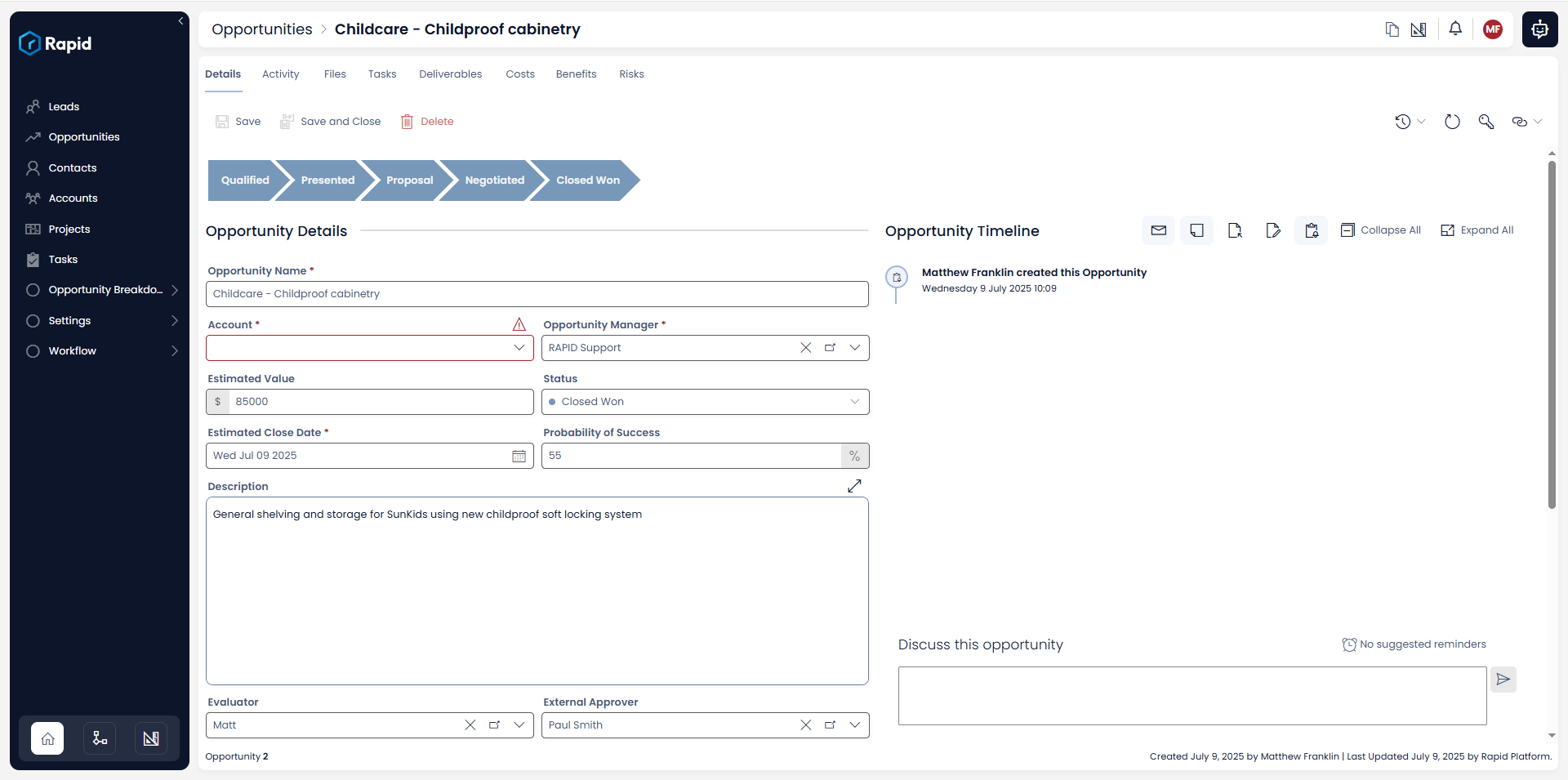Viewport: 1568px width, 780px height.
Task: Open the Tasks tab
Action: (382, 74)
